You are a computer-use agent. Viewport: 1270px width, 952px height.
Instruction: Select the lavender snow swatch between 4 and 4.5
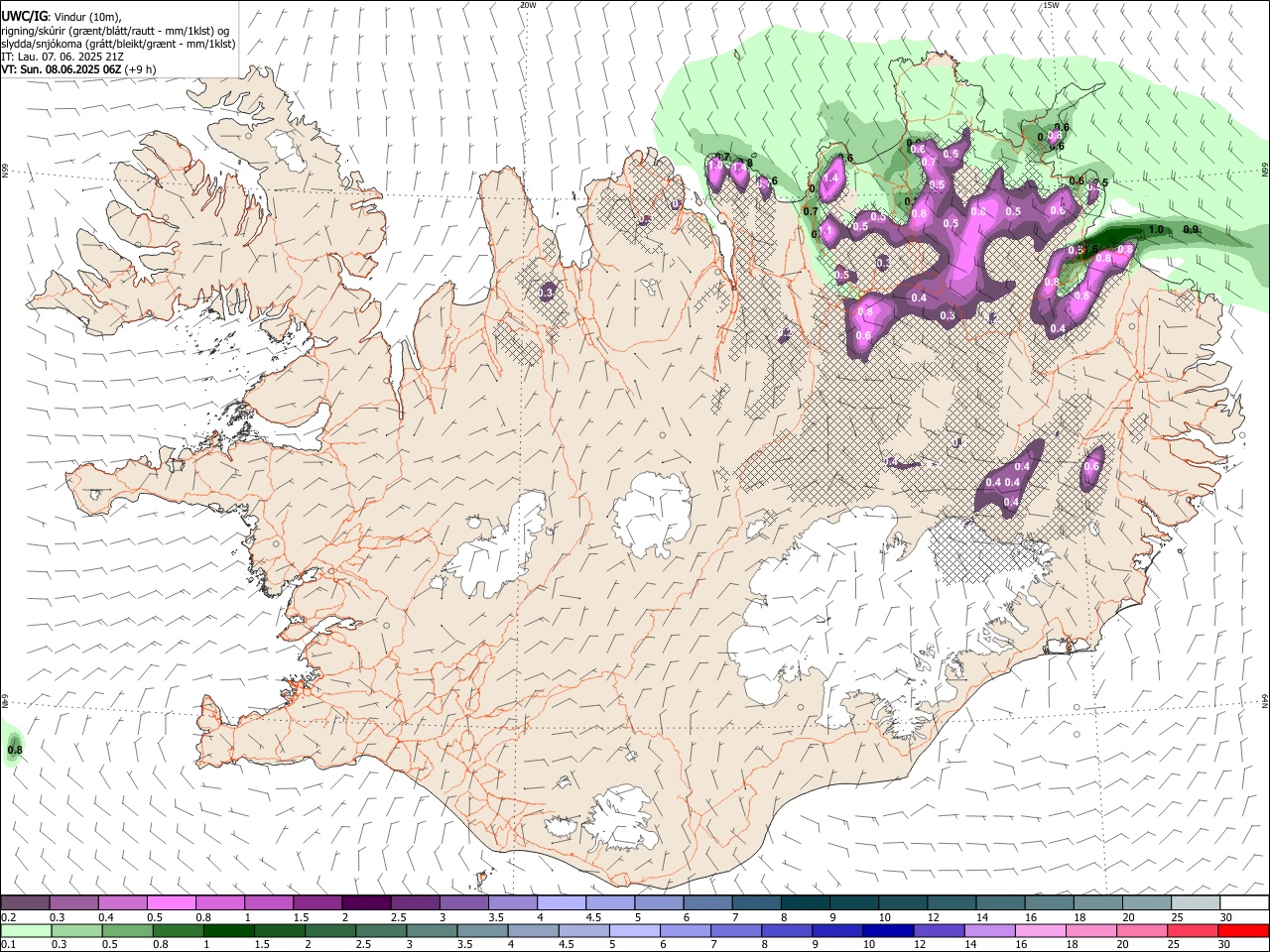(x=562, y=902)
